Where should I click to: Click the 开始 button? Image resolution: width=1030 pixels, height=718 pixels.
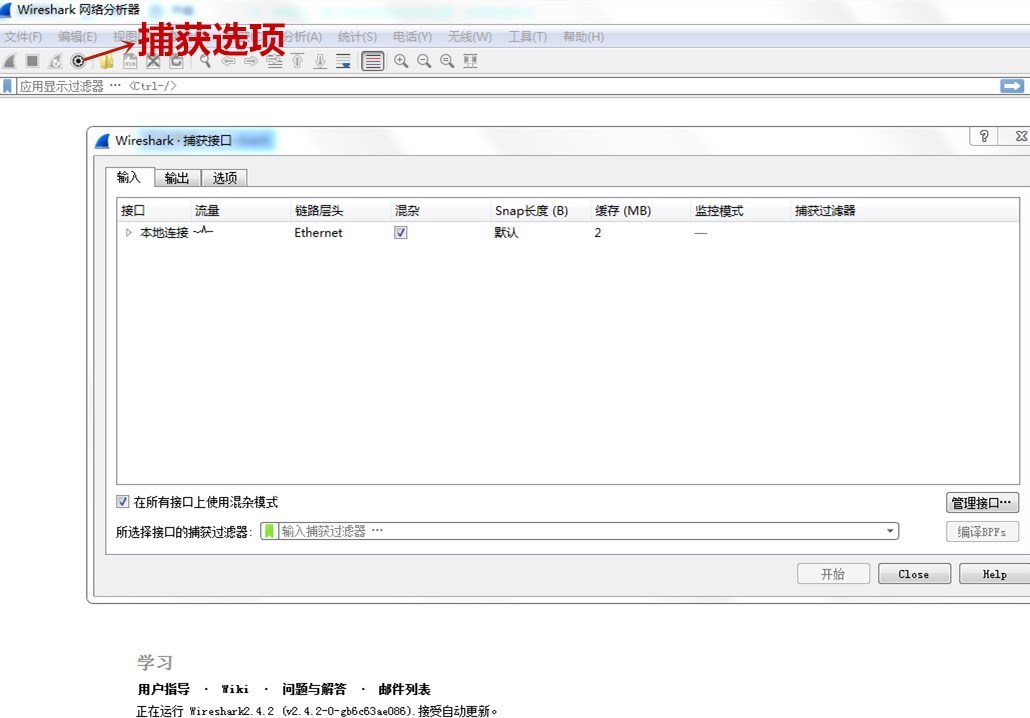(833, 574)
